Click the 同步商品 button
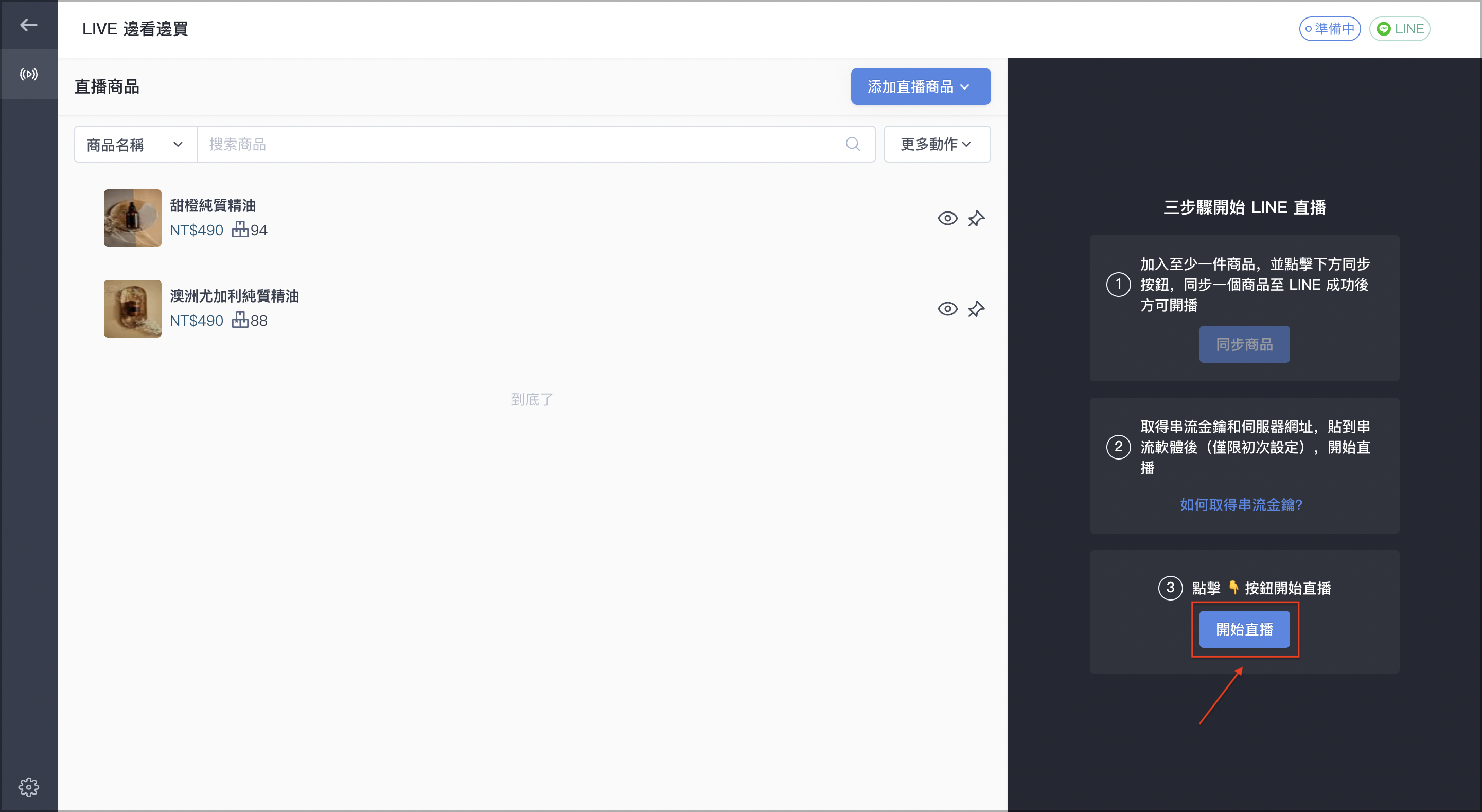Image resolution: width=1482 pixels, height=812 pixels. pyautogui.click(x=1244, y=344)
